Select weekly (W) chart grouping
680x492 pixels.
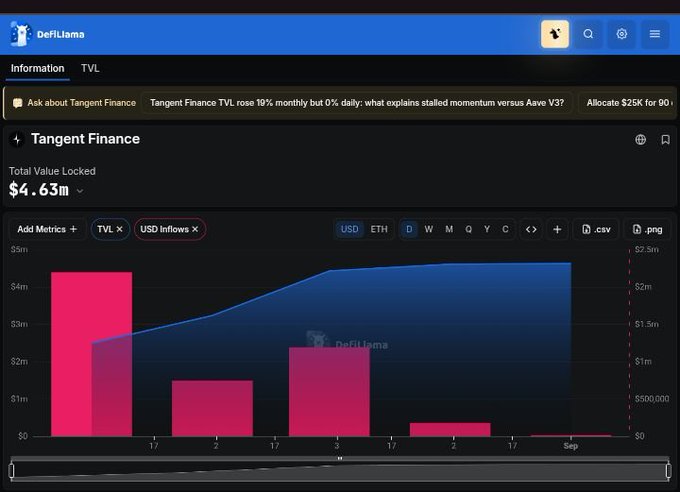pos(428,229)
